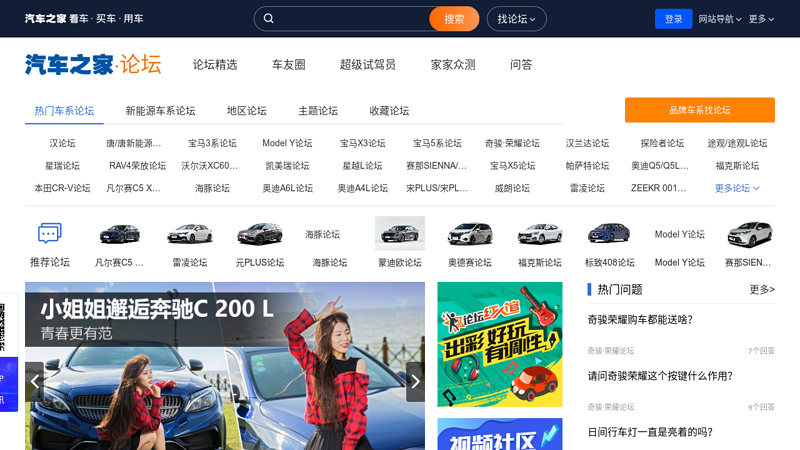Open 汉论坛 link
The height and width of the screenshot is (450, 800).
(62, 143)
